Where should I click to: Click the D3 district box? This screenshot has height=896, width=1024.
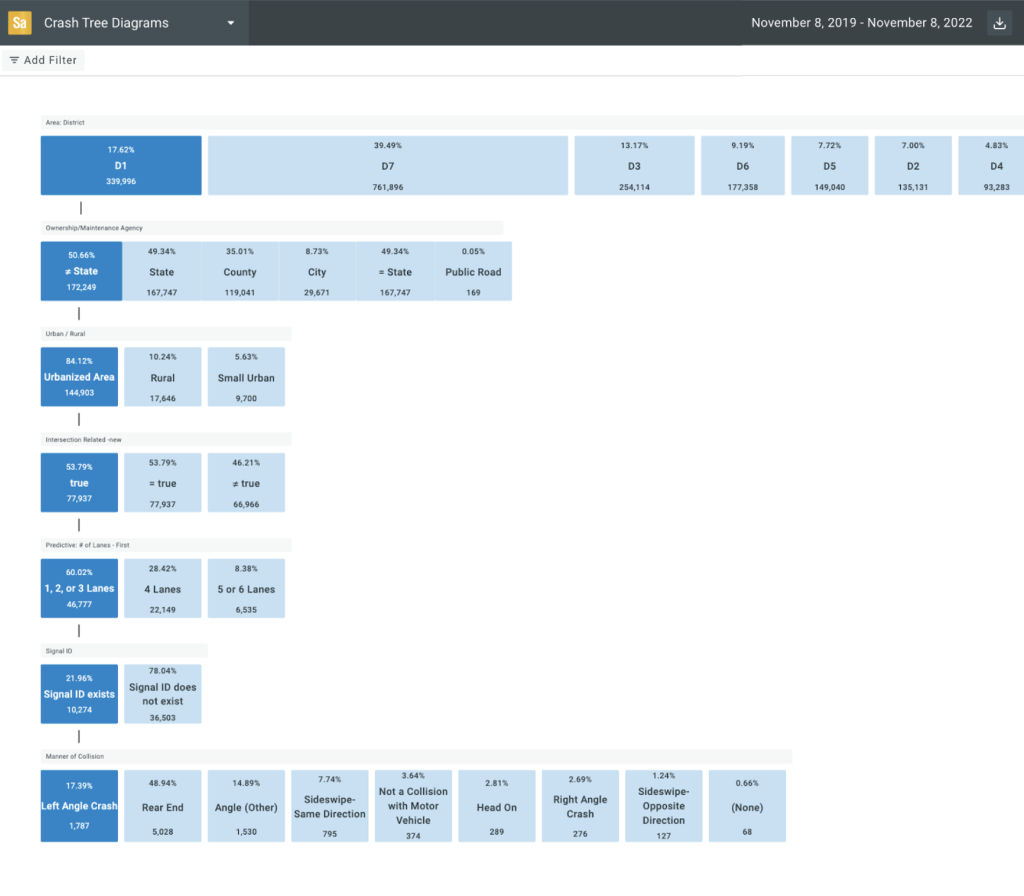(634, 166)
